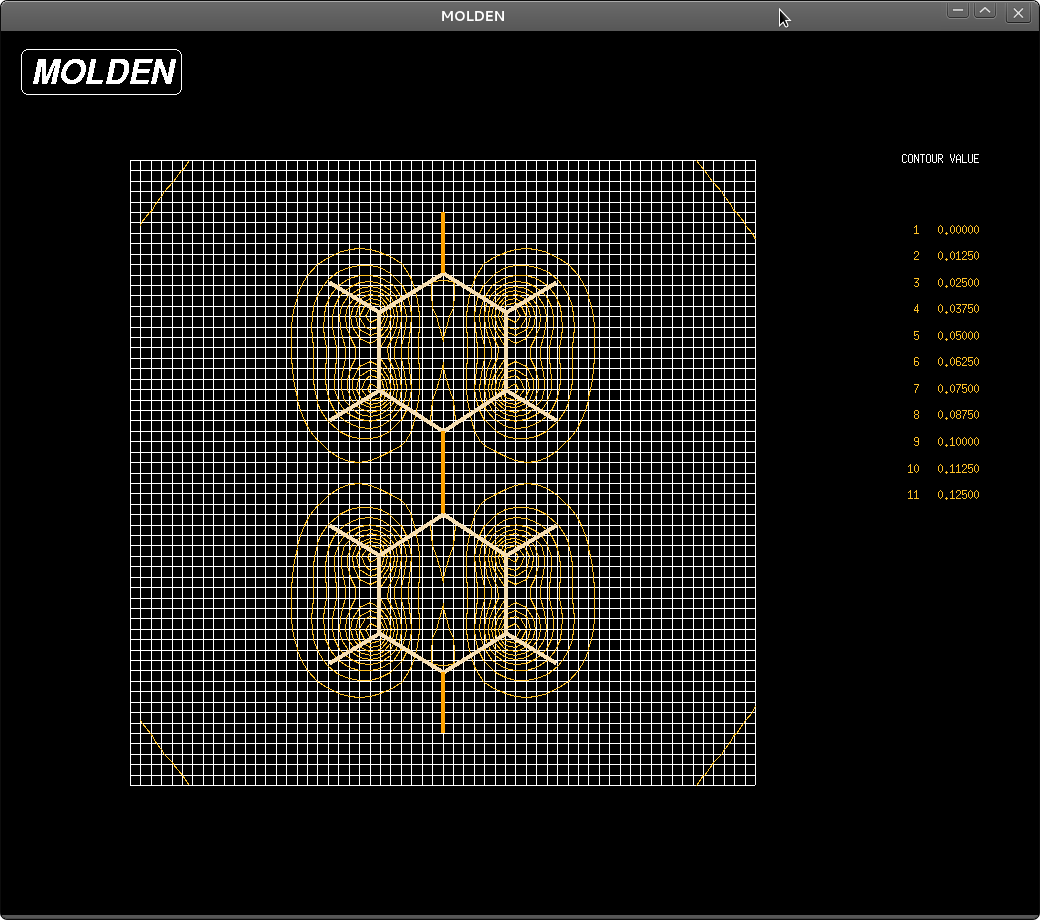Image resolution: width=1040 pixels, height=920 pixels.
Task: Click the MOLDEN title bar text
Action: point(472,15)
